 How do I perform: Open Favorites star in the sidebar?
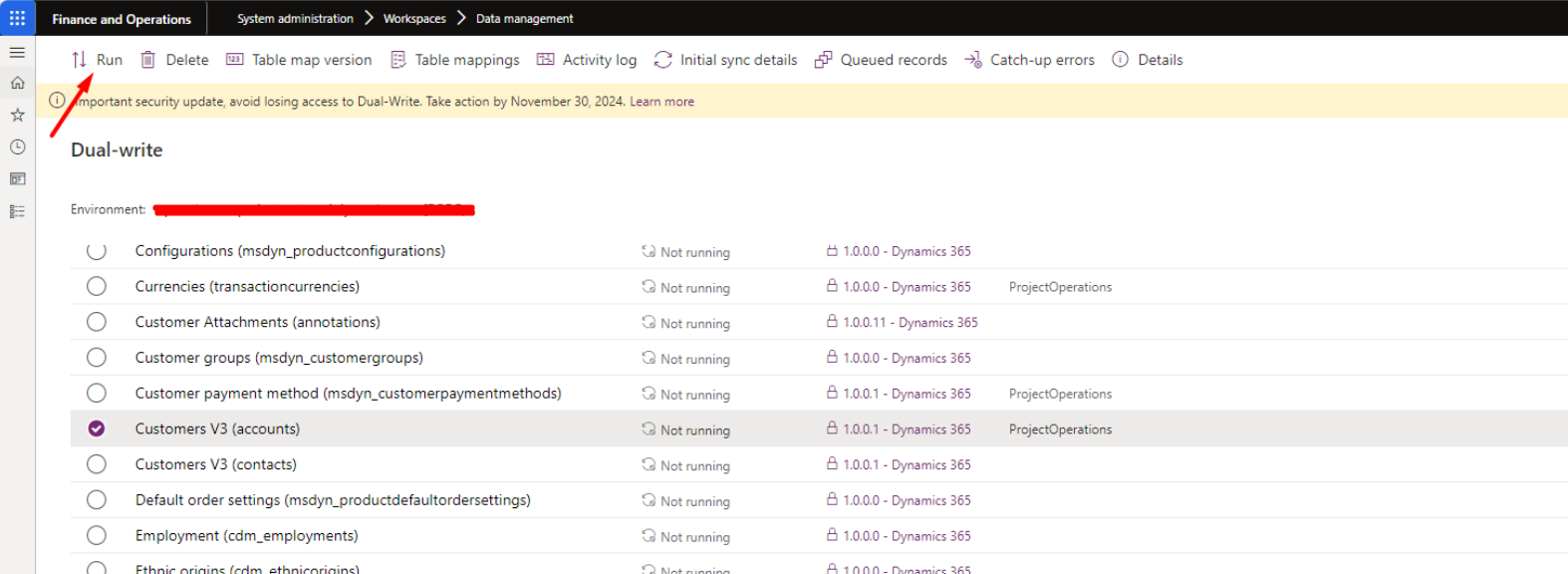click(17, 115)
